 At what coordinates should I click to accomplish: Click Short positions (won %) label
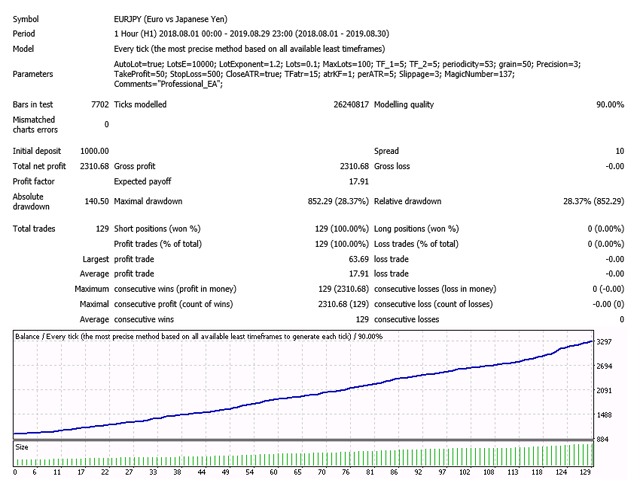tap(157, 229)
